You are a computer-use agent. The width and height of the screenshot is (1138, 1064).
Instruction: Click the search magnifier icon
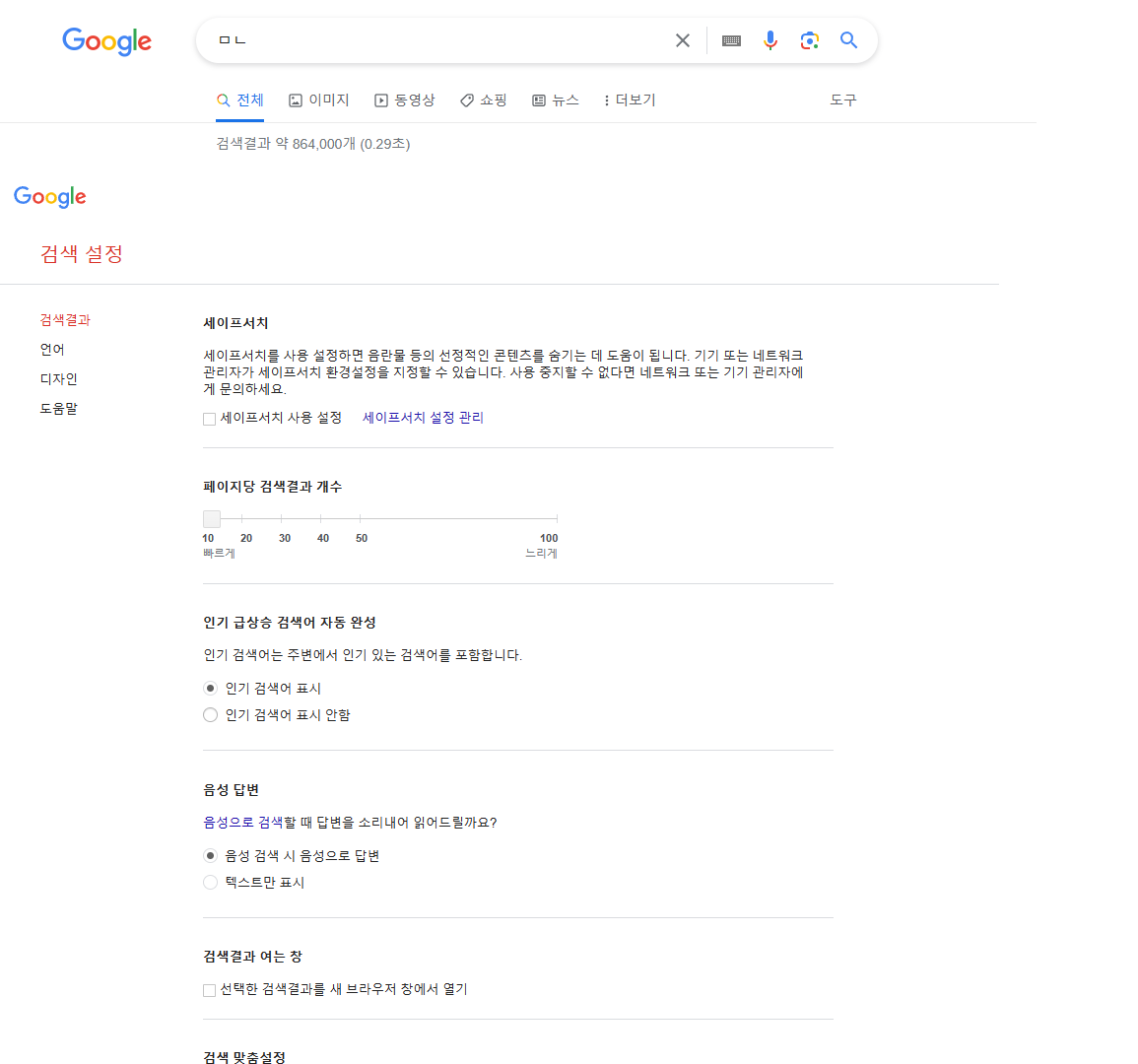tap(848, 40)
